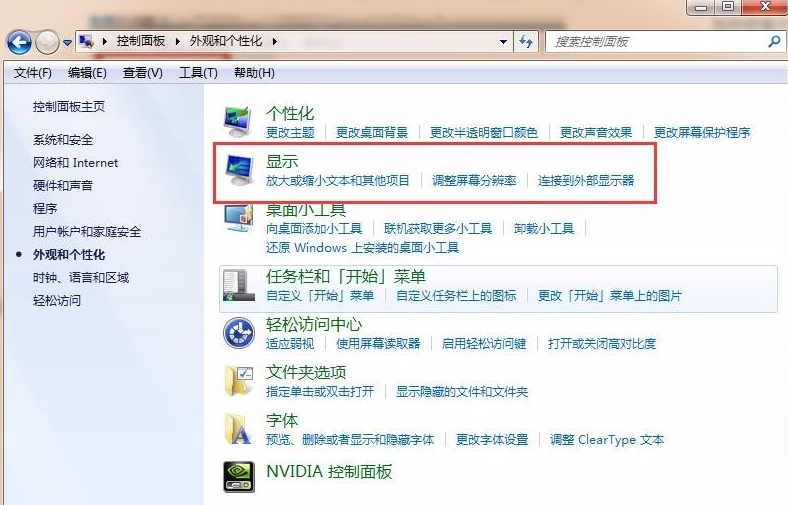Click the search magnifier icon

[773, 42]
